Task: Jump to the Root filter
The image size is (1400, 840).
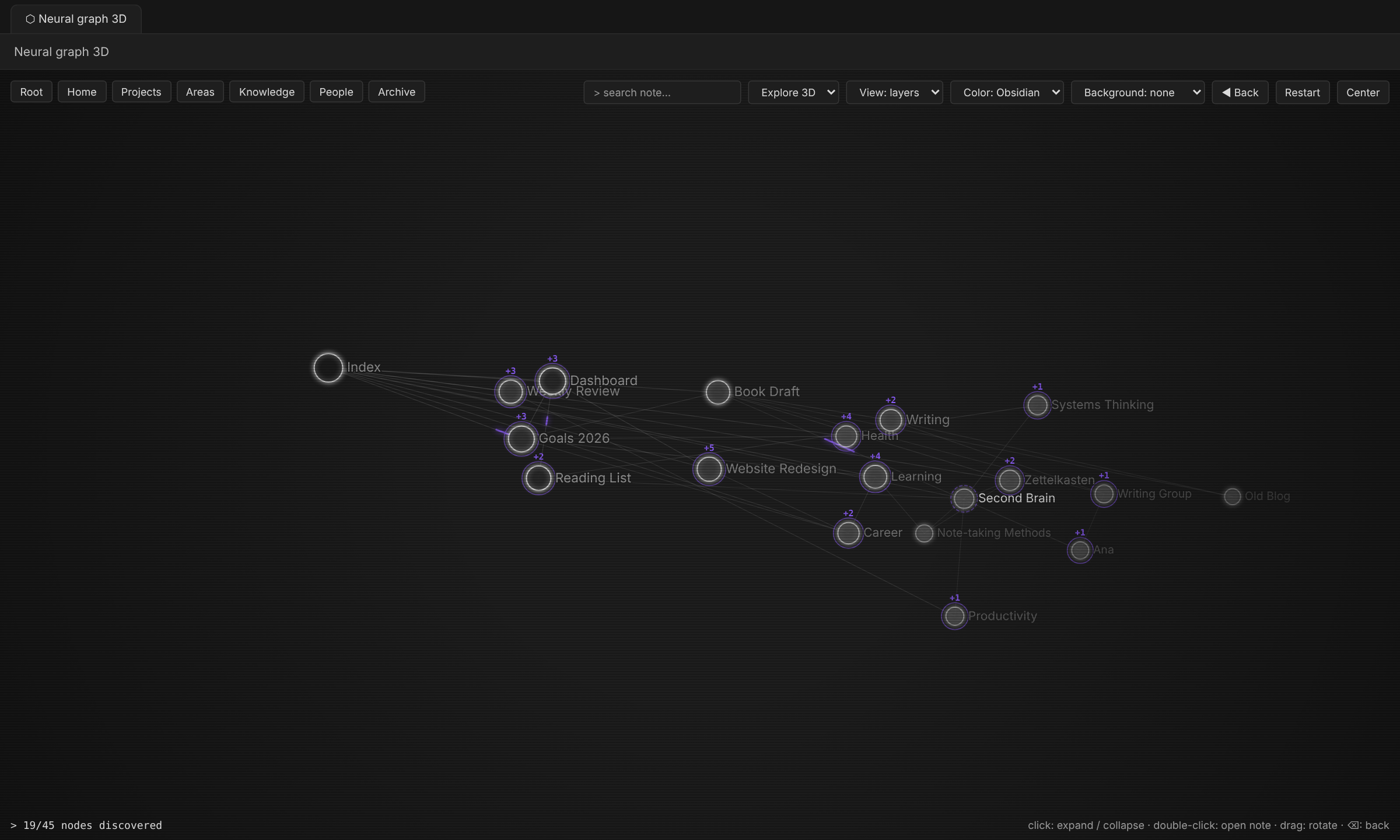Action: 32,92
